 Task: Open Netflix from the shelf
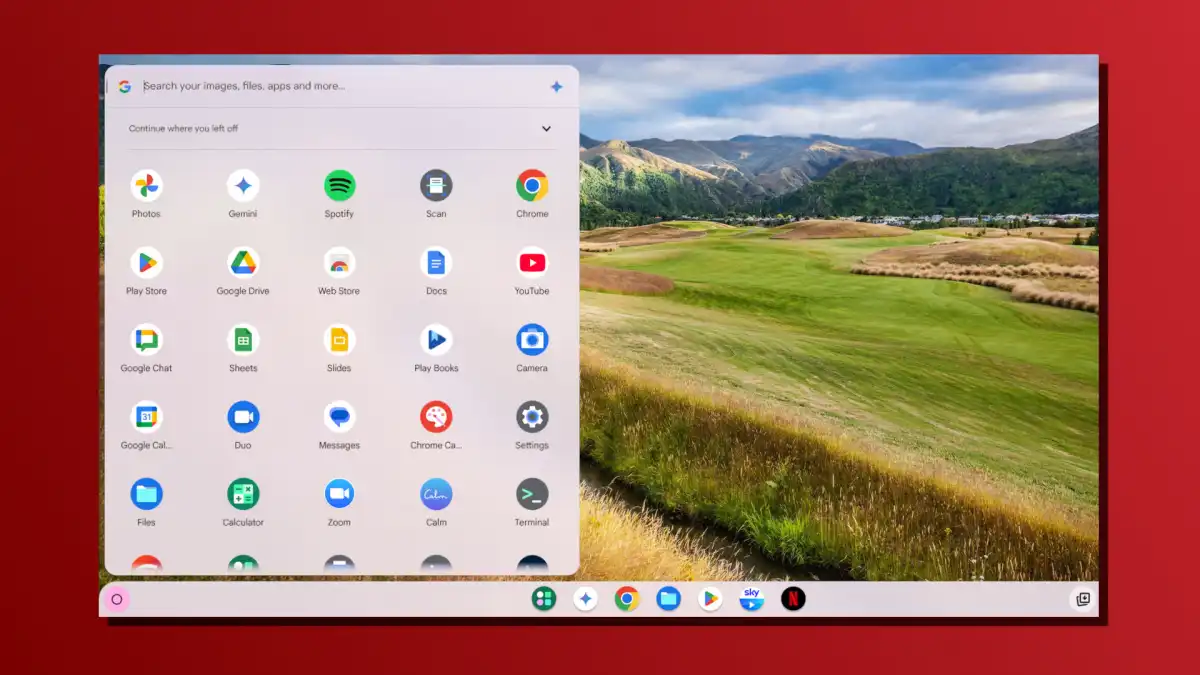[x=793, y=599]
